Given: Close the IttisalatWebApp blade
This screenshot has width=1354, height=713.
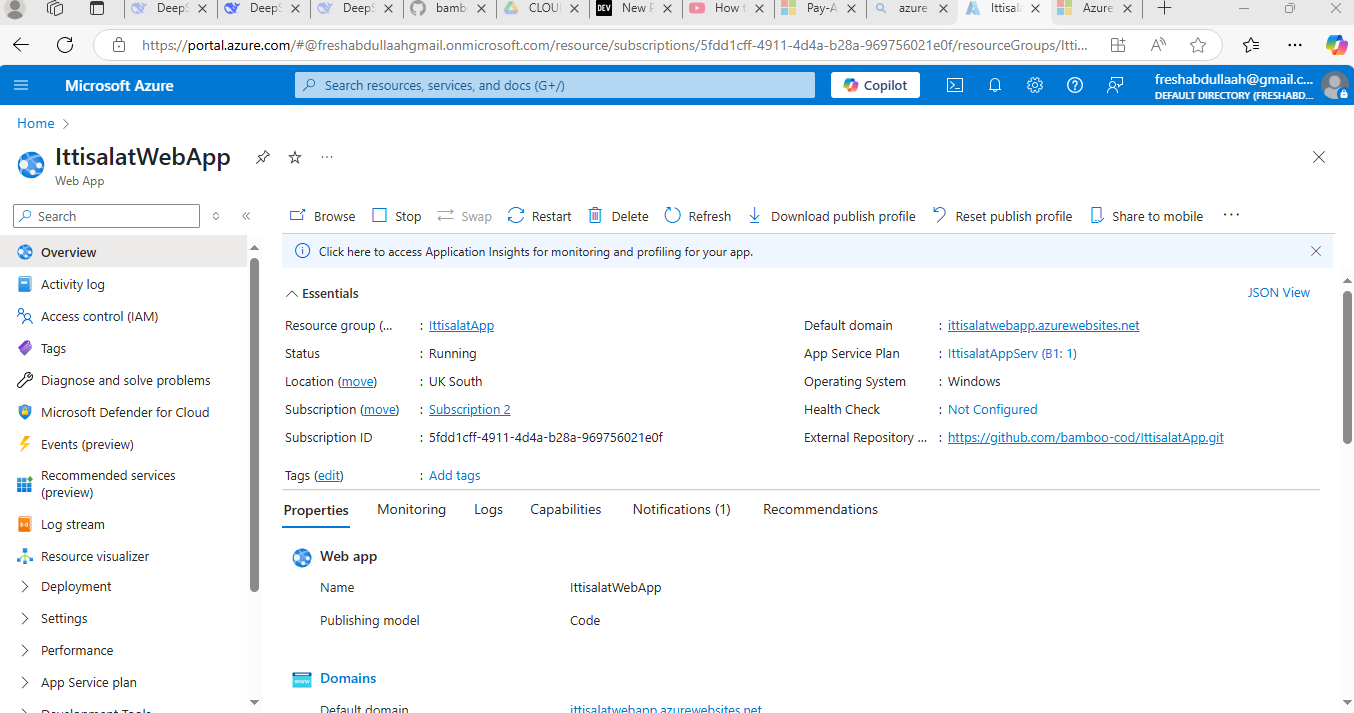Looking at the screenshot, I should coord(1319,157).
